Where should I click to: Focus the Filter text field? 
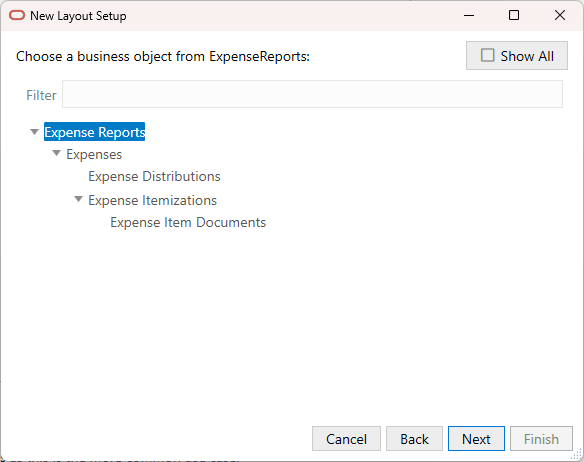click(312, 94)
